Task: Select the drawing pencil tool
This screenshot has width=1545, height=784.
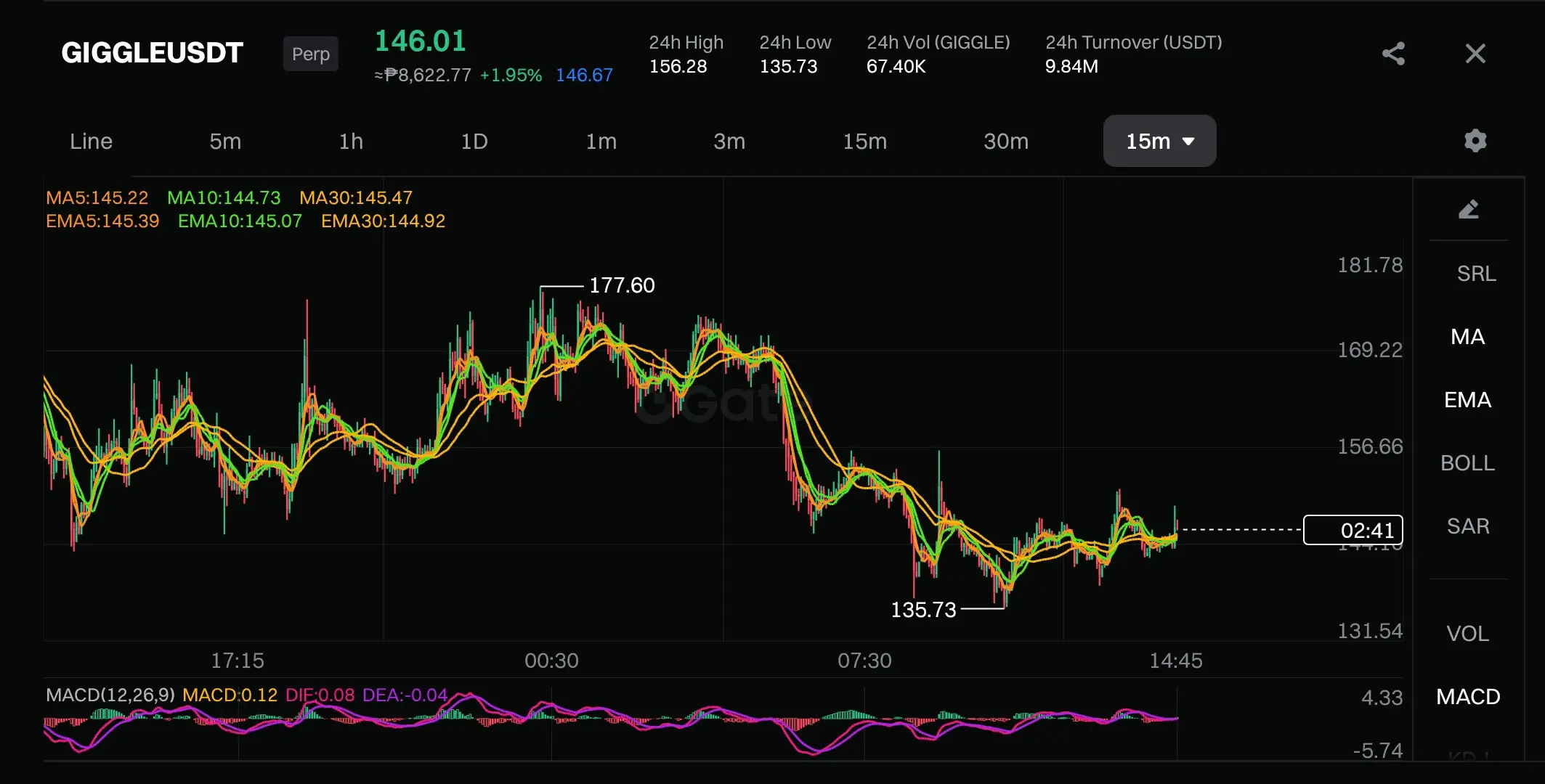Action: pos(1468,210)
